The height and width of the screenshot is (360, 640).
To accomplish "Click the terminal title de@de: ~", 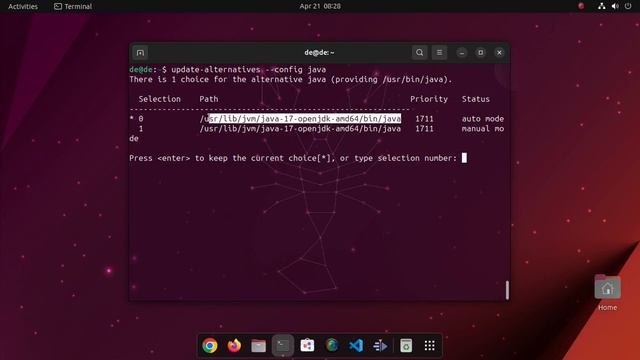I will pos(319,53).
